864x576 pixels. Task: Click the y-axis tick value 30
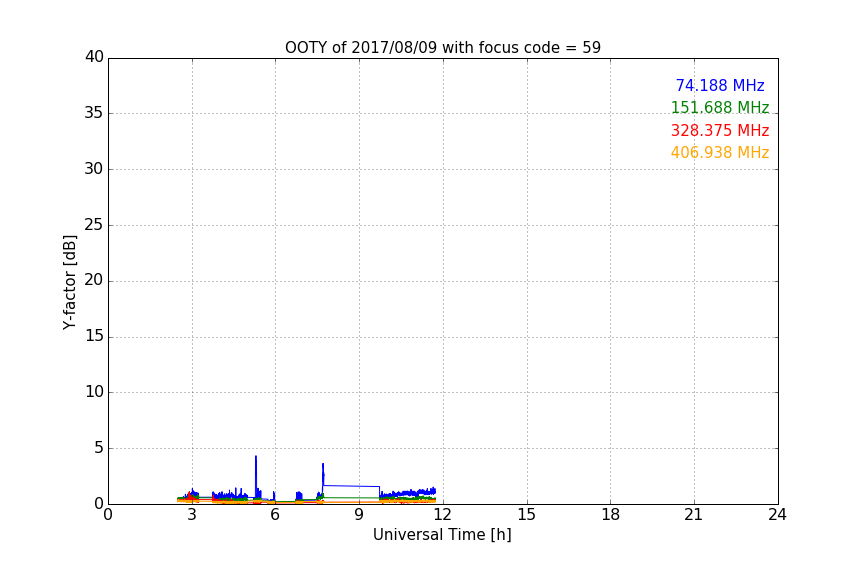(x=94, y=169)
